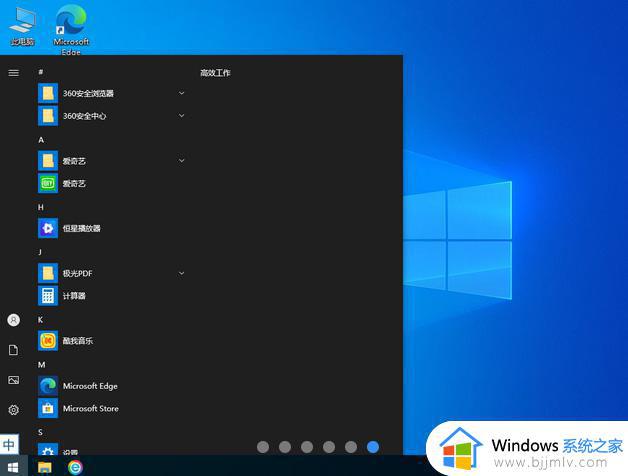Screen dimensions: 628x476
Task: Expand the 极光PDF folder chevron
Action: point(181,273)
